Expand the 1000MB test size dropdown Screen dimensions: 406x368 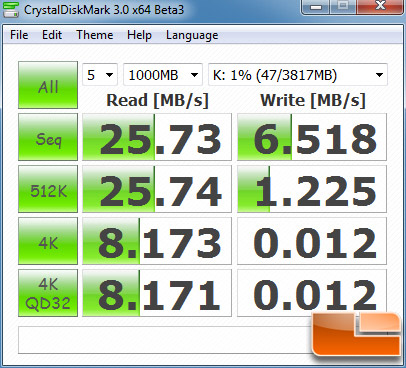163,75
